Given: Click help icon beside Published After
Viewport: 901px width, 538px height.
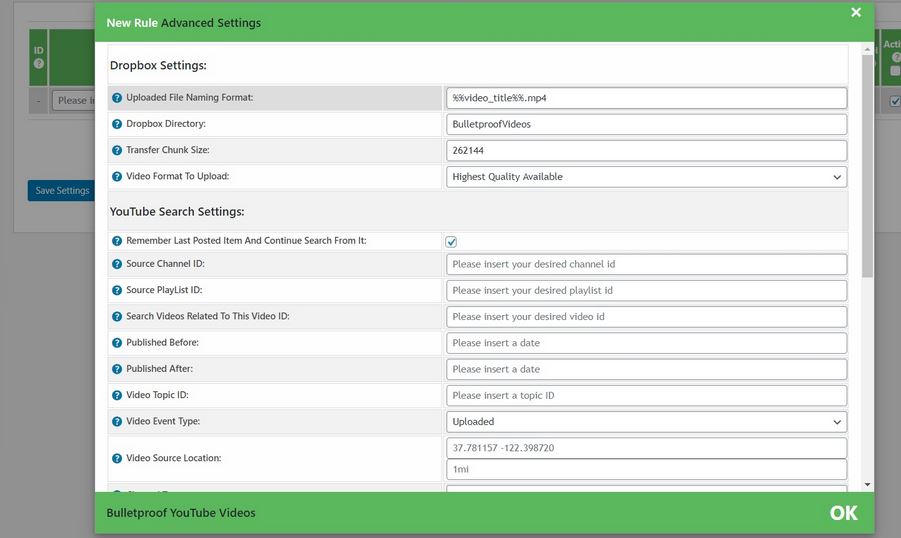Looking at the screenshot, I should [x=117, y=369].
